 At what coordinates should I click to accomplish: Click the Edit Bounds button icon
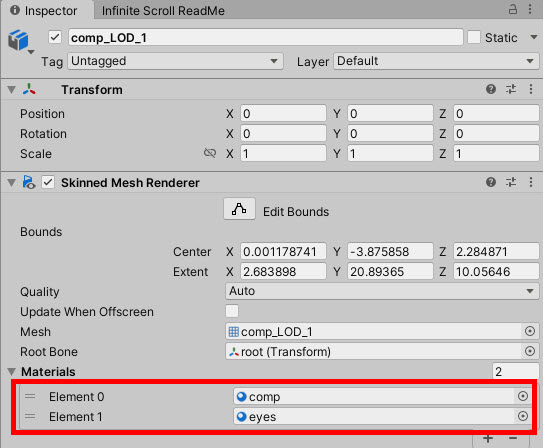click(x=239, y=209)
